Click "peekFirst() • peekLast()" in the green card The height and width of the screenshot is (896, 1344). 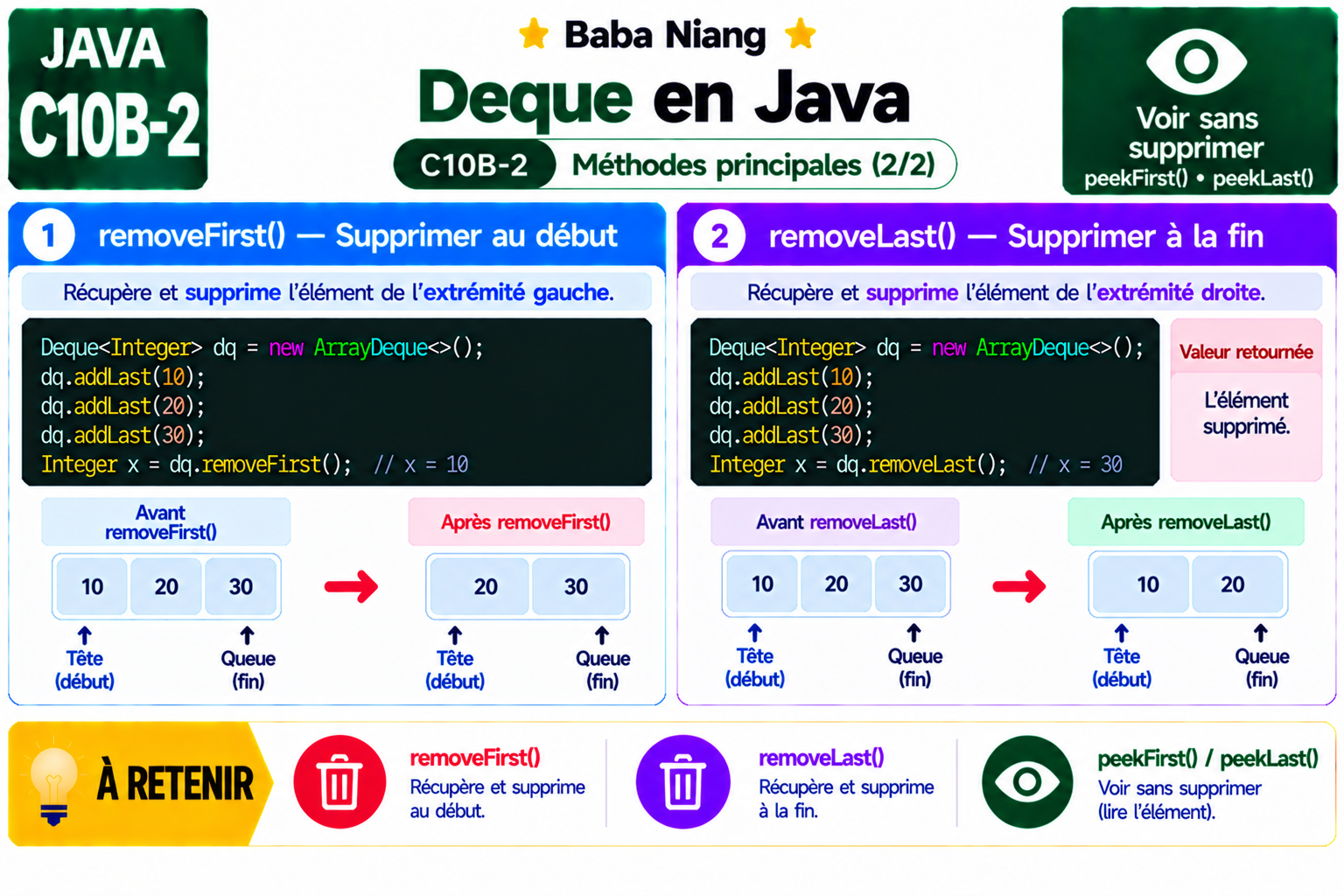pos(1199,178)
